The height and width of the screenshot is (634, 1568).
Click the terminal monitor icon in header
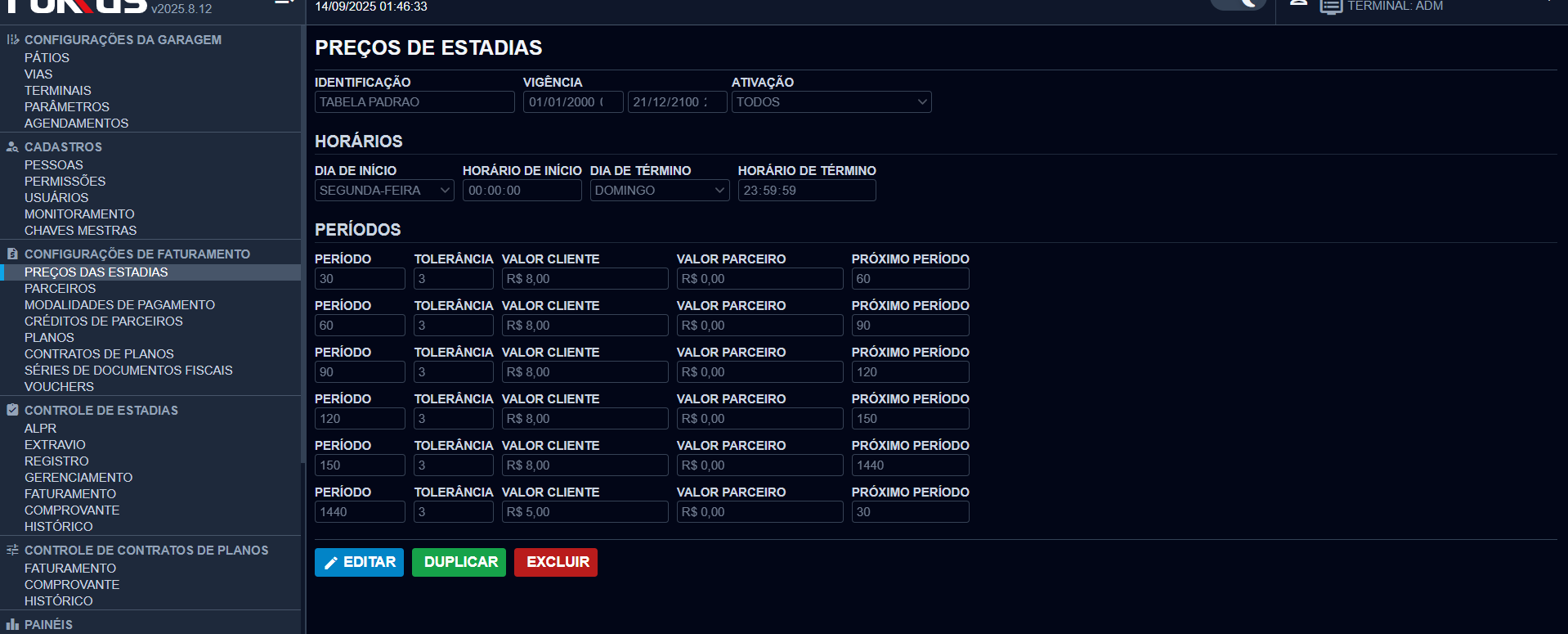pyautogui.click(x=1331, y=7)
